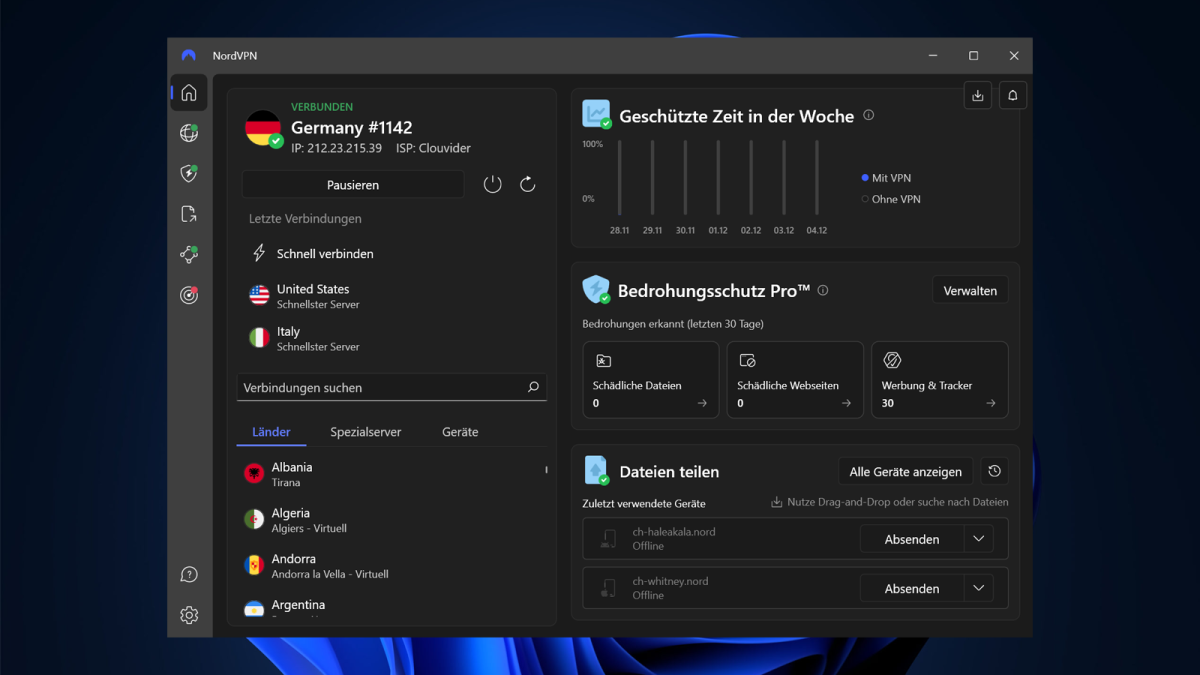This screenshot has width=1200, height=675.
Task: Open Bedrohungsschutz via the shield sidebar icon
Action: click(x=189, y=173)
